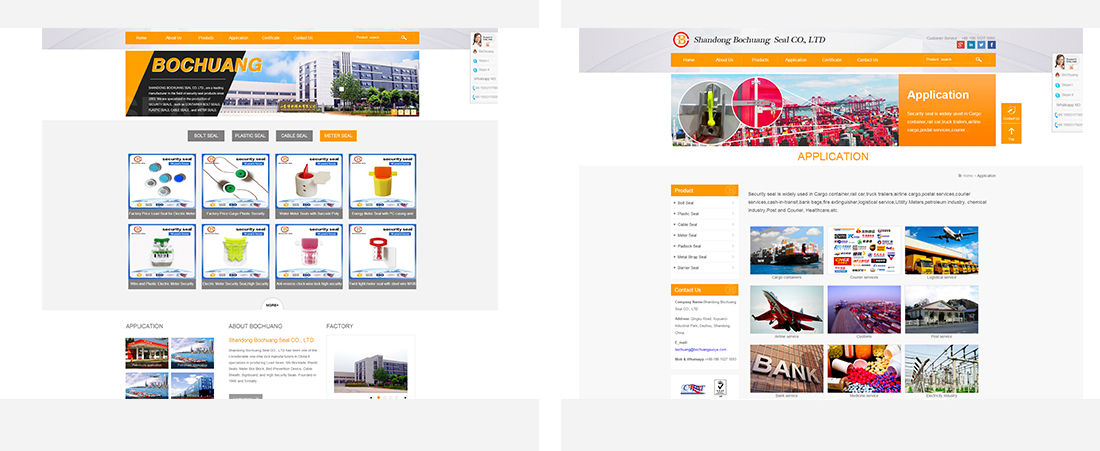Image resolution: width=1100 pixels, height=451 pixels.
Task: Expand Plastic Seal in the Product sidebar
Action: click(704, 213)
